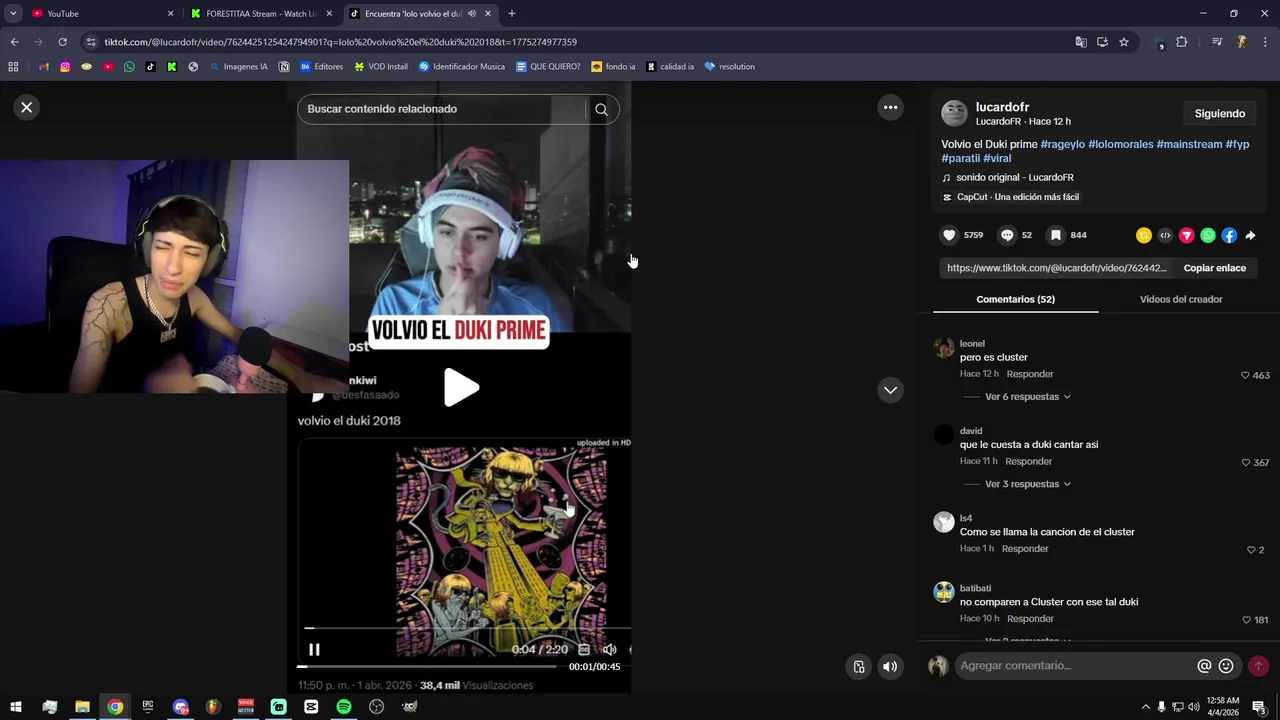Viewport: 1280px width, 720px height.
Task: Open OBS Studio from the taskbar
Action: click(377, 707)
